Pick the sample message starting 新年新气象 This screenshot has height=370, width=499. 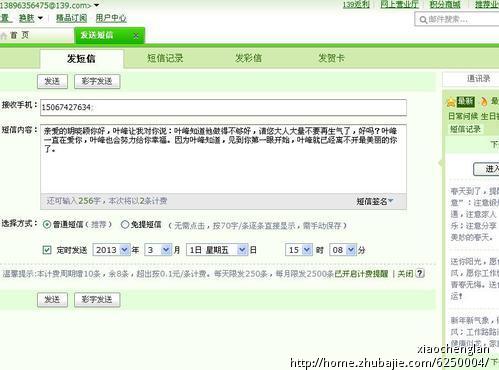coord(474,332)
